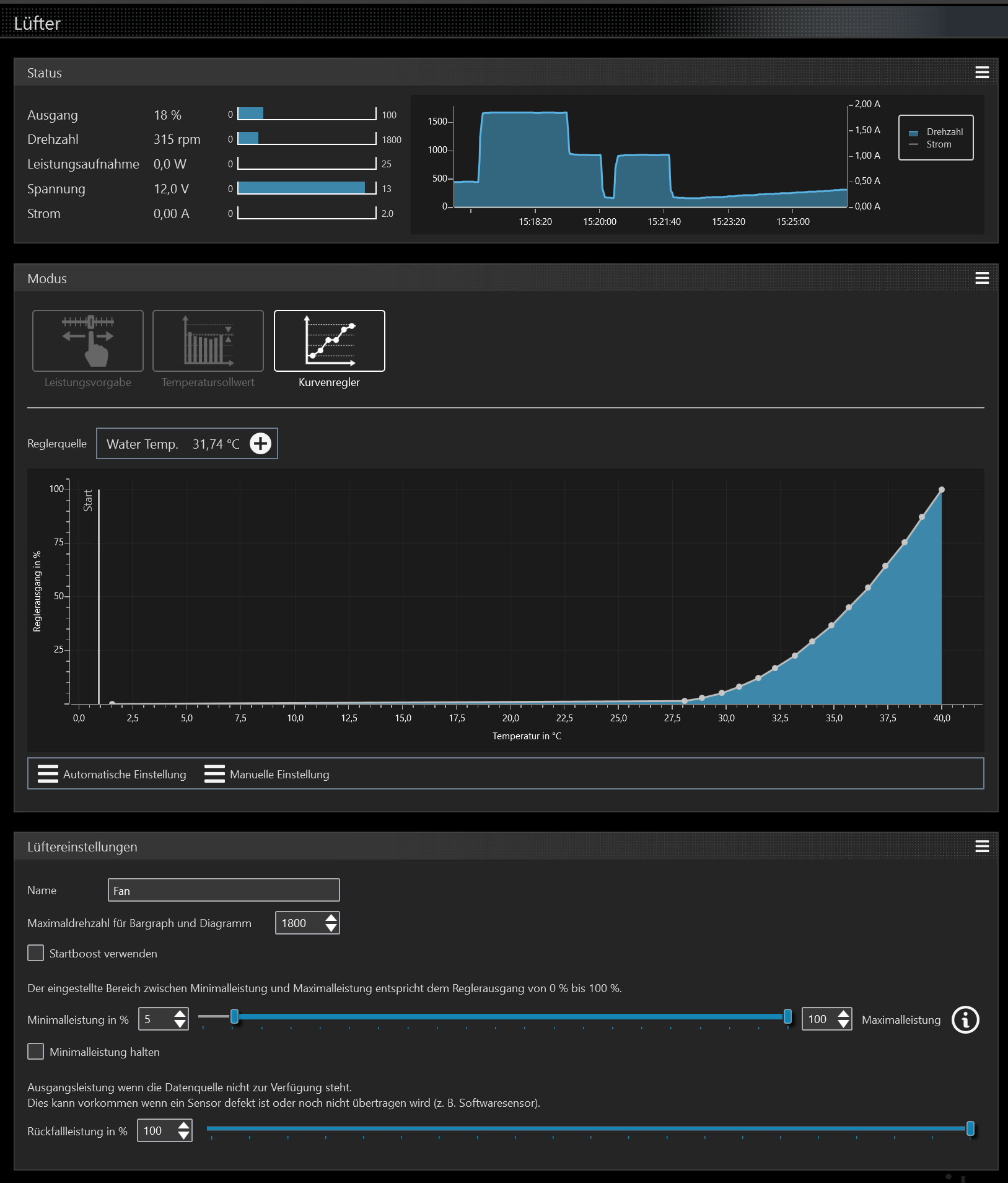The height and width of the screenshot is (1183, 1008).
Task: Click the plus icon next to Water Temp.
Action: click(x=260, y=444)
